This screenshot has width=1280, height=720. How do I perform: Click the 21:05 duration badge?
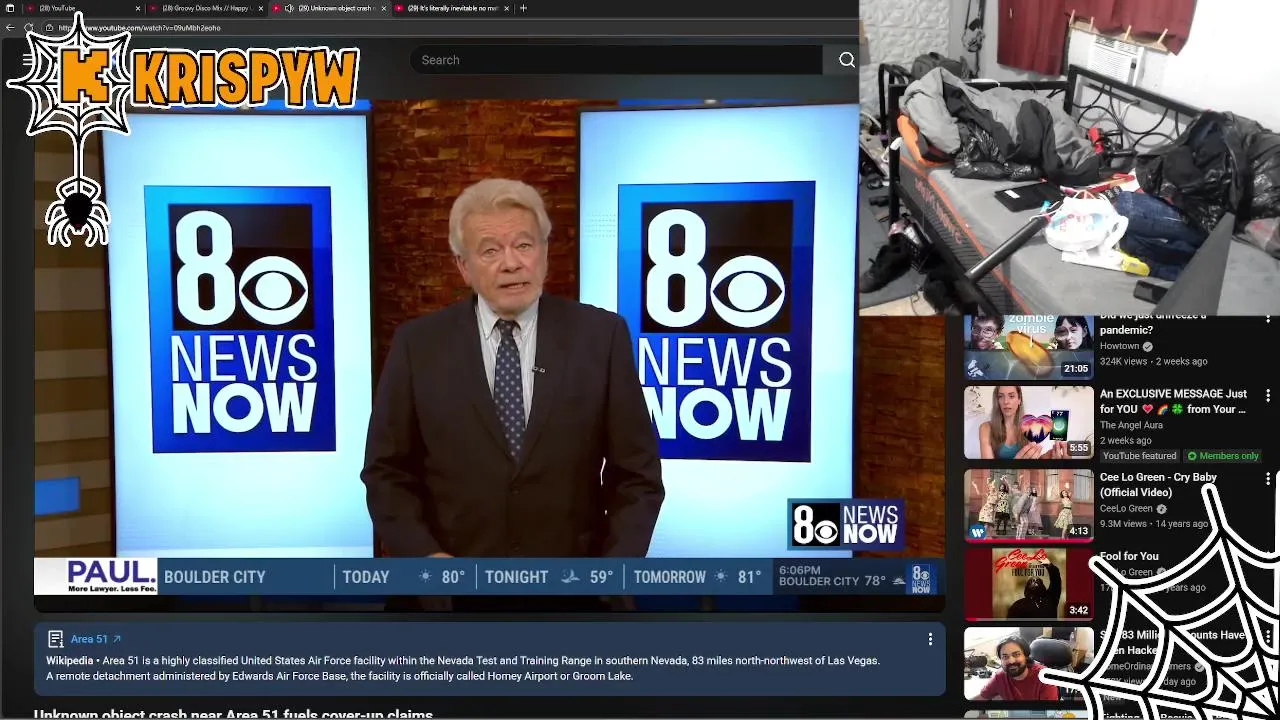1076,369
